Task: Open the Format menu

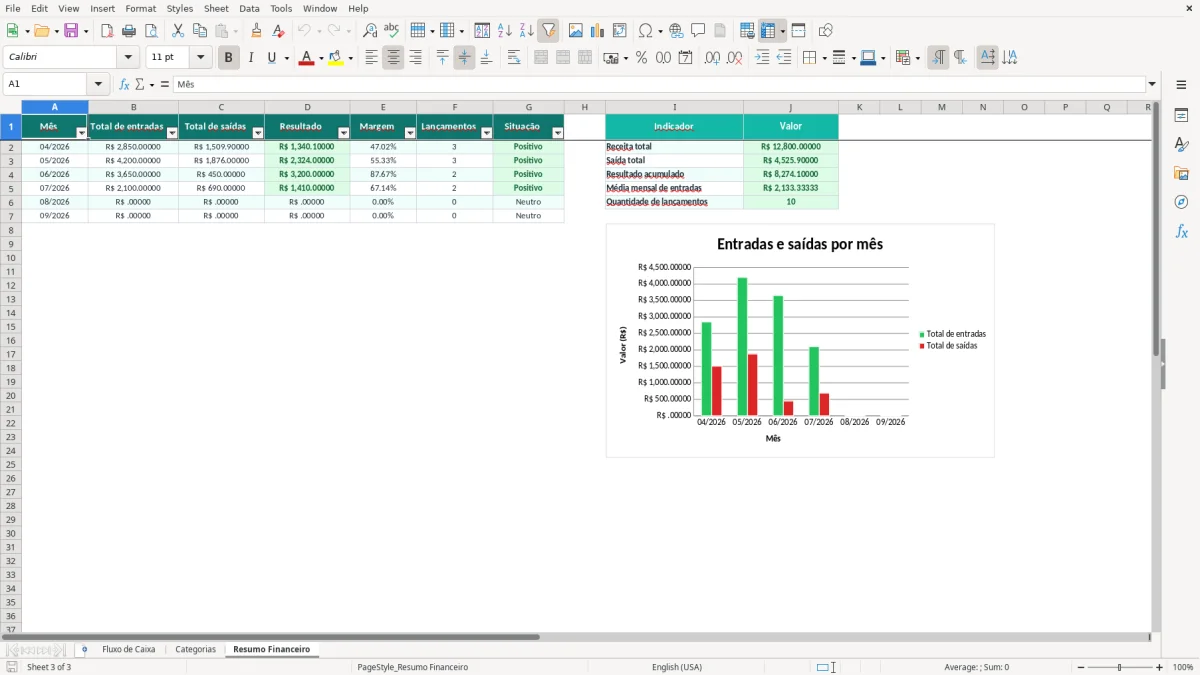Action: tap(140, 8)
